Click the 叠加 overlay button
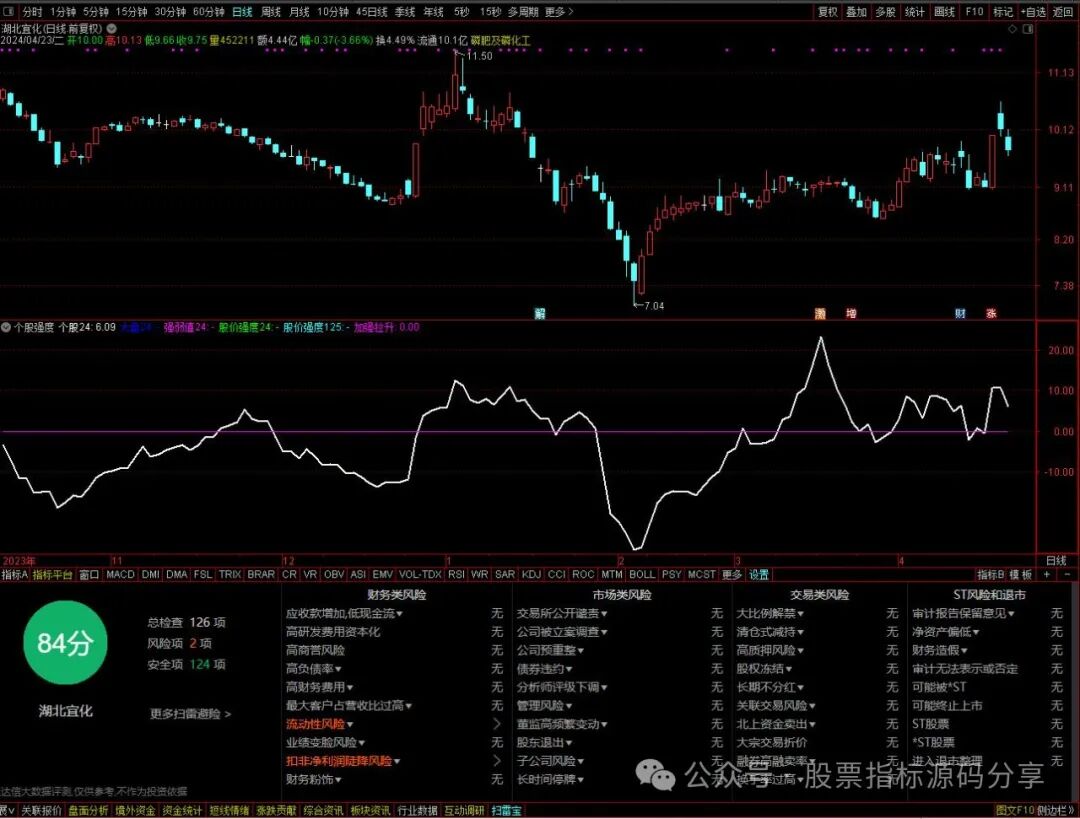This screenshot has height=819, width=1080. [856, 12]
